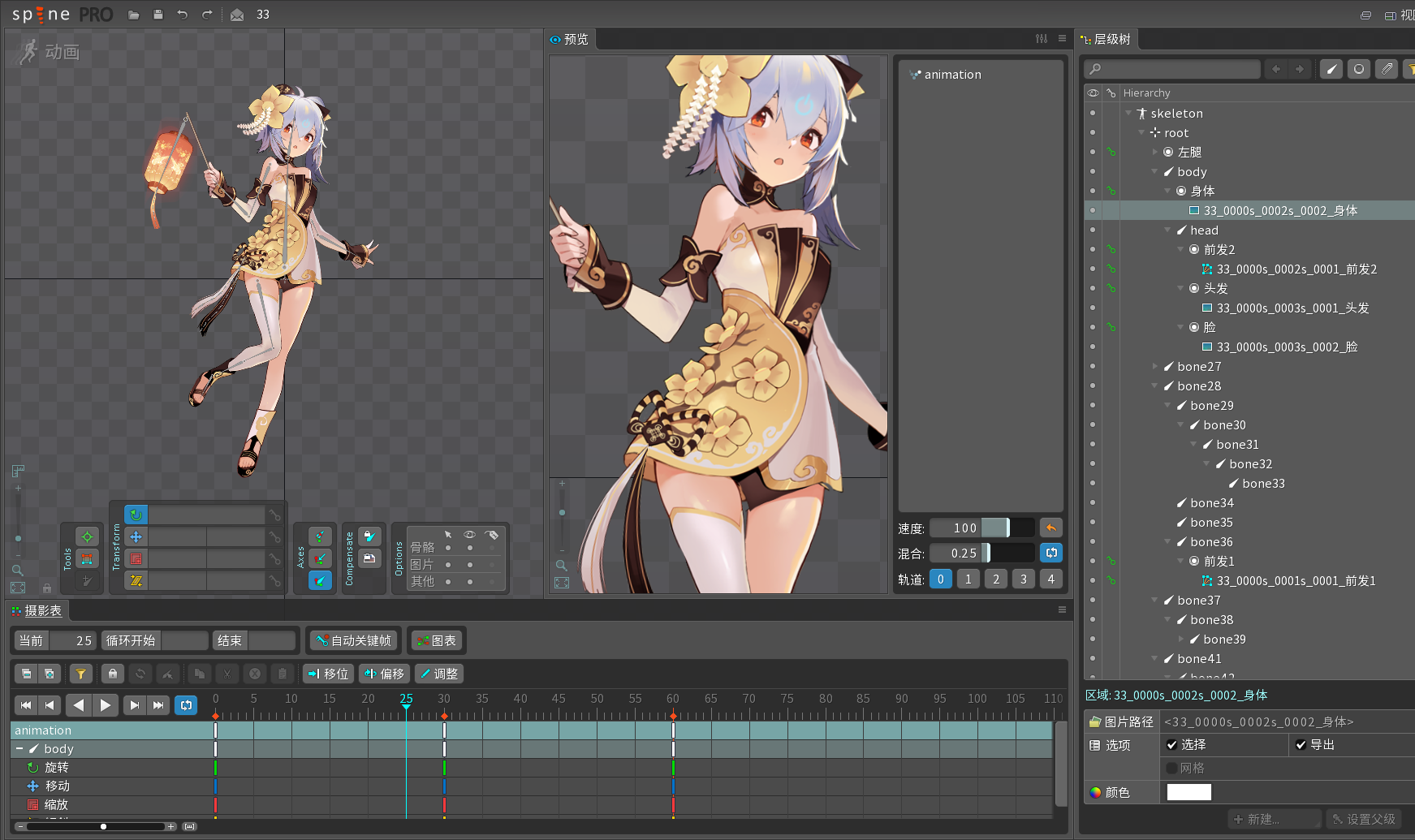Viewport: 1415px width, 840px height.
Task: Select track 2 button
Action: click(996, 579)
